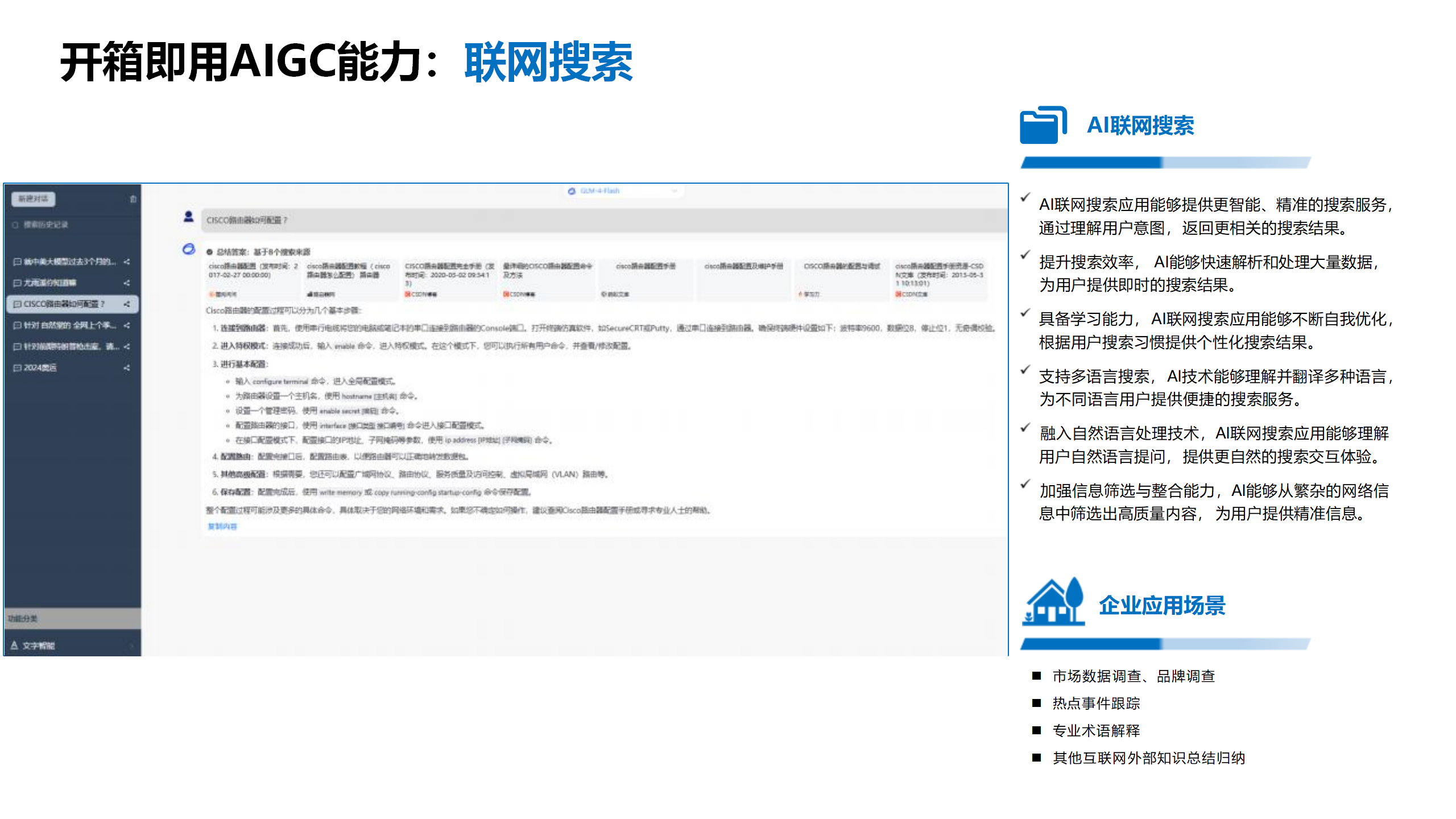
Task: Click the user avatar icon beside the question
Action: pos(189,217)
